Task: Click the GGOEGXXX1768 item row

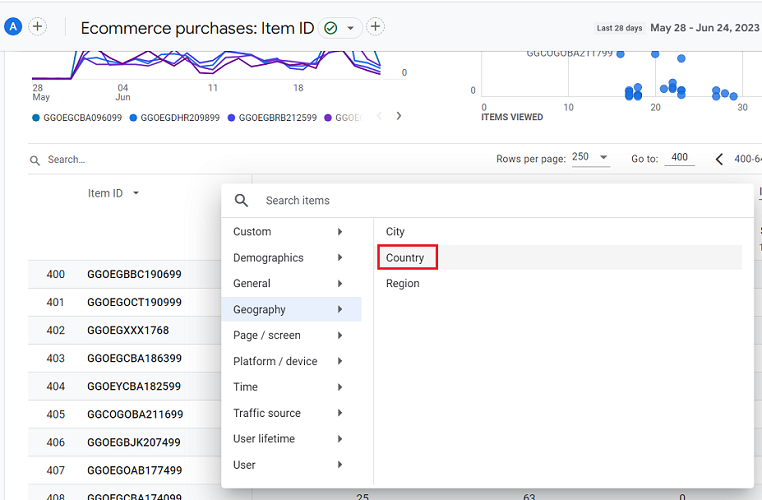Action: [x=128, y=330]
